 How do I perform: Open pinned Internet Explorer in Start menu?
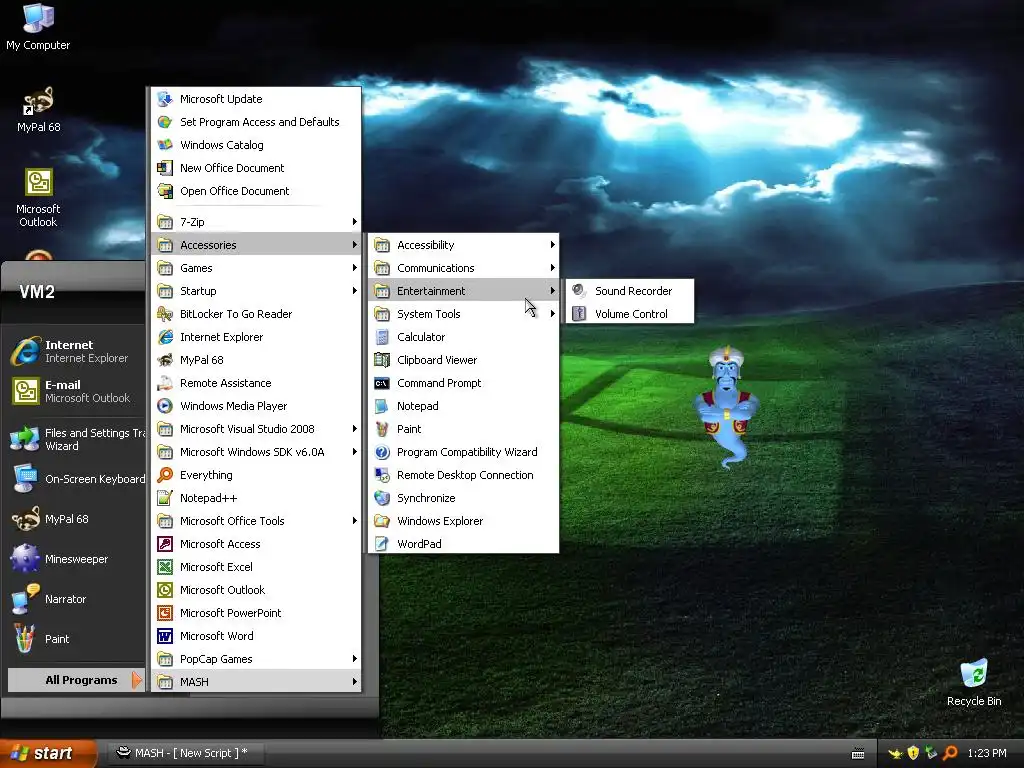click(x=76, y=351)
